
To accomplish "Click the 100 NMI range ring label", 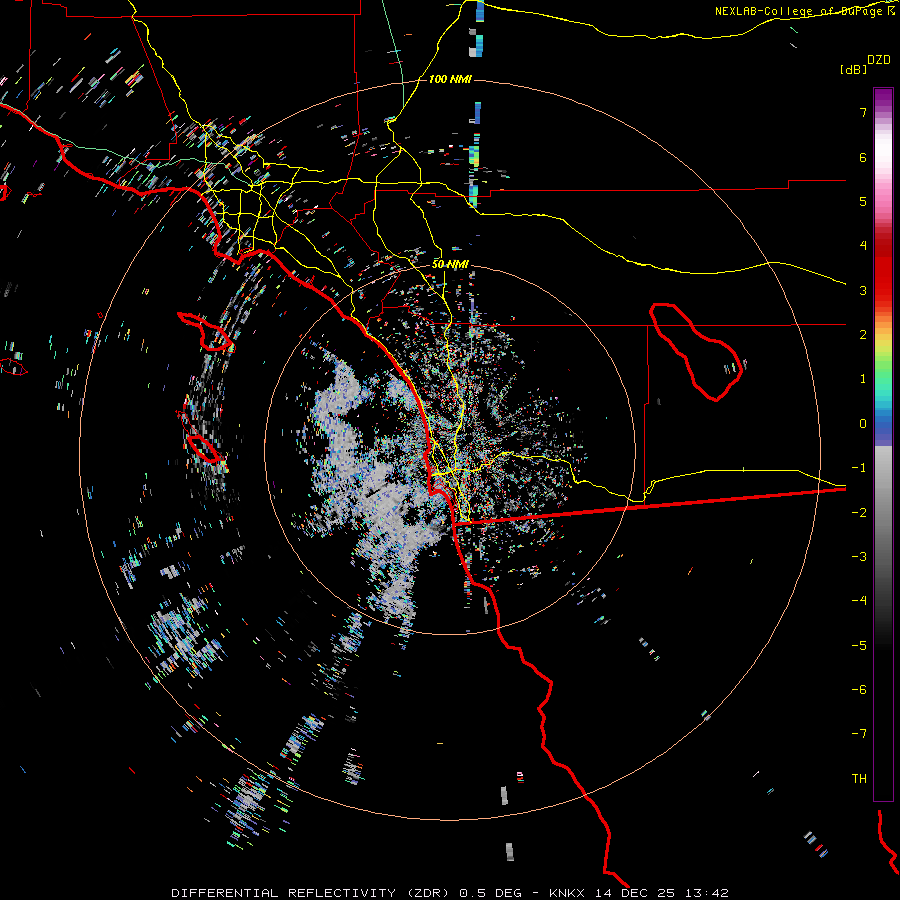I will (x=450, y=79).
